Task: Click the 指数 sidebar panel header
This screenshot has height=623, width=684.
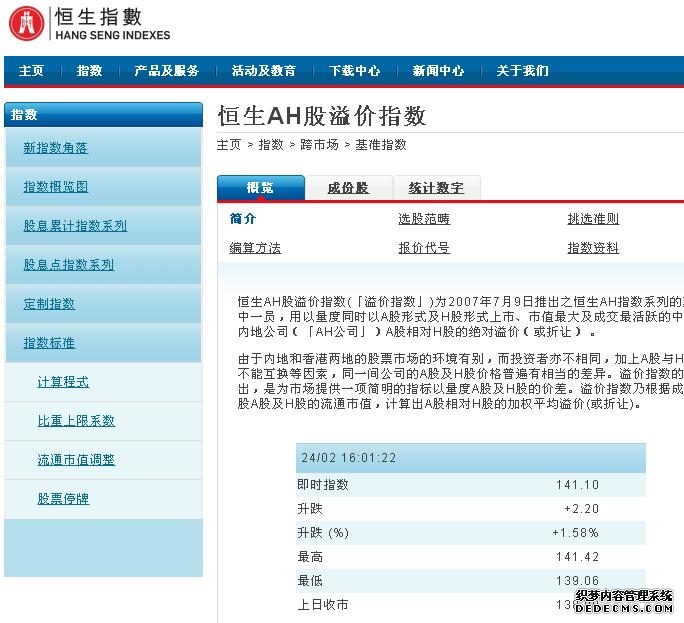Action: (x=103, y=115)
